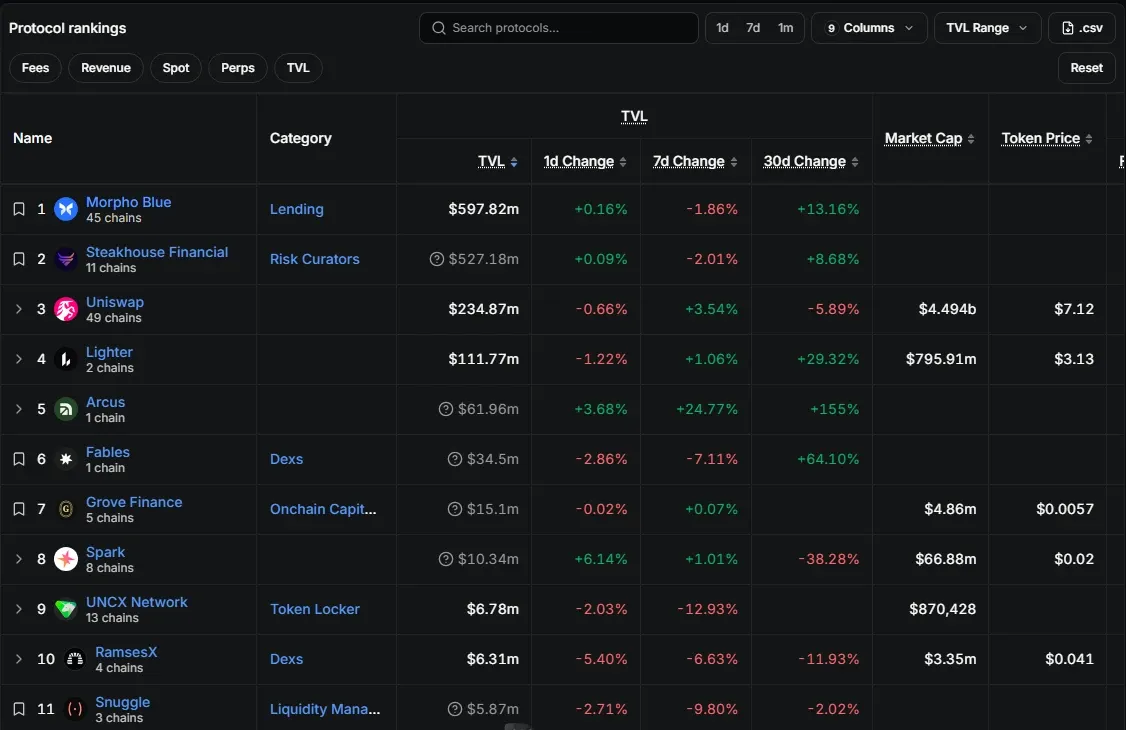Click the UNCX Network logo icon

click(x=66, y=609)
